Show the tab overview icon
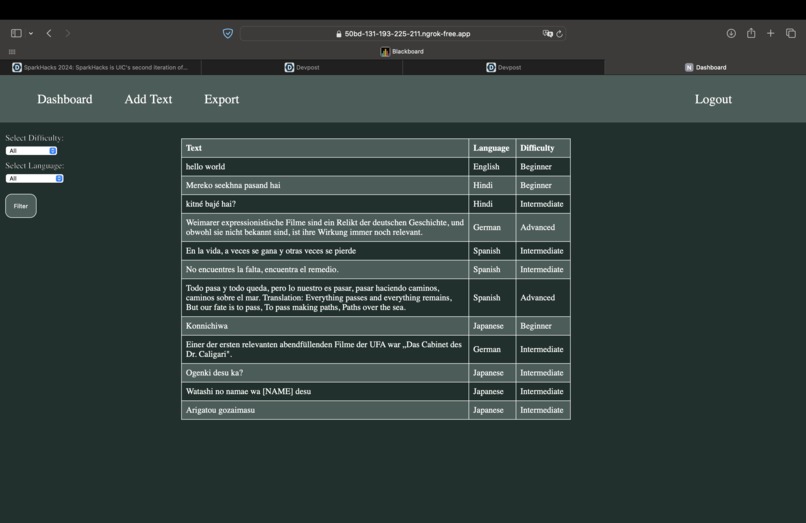Image resolution: width=806 pixels, height=523 pixels. (791, 33)
